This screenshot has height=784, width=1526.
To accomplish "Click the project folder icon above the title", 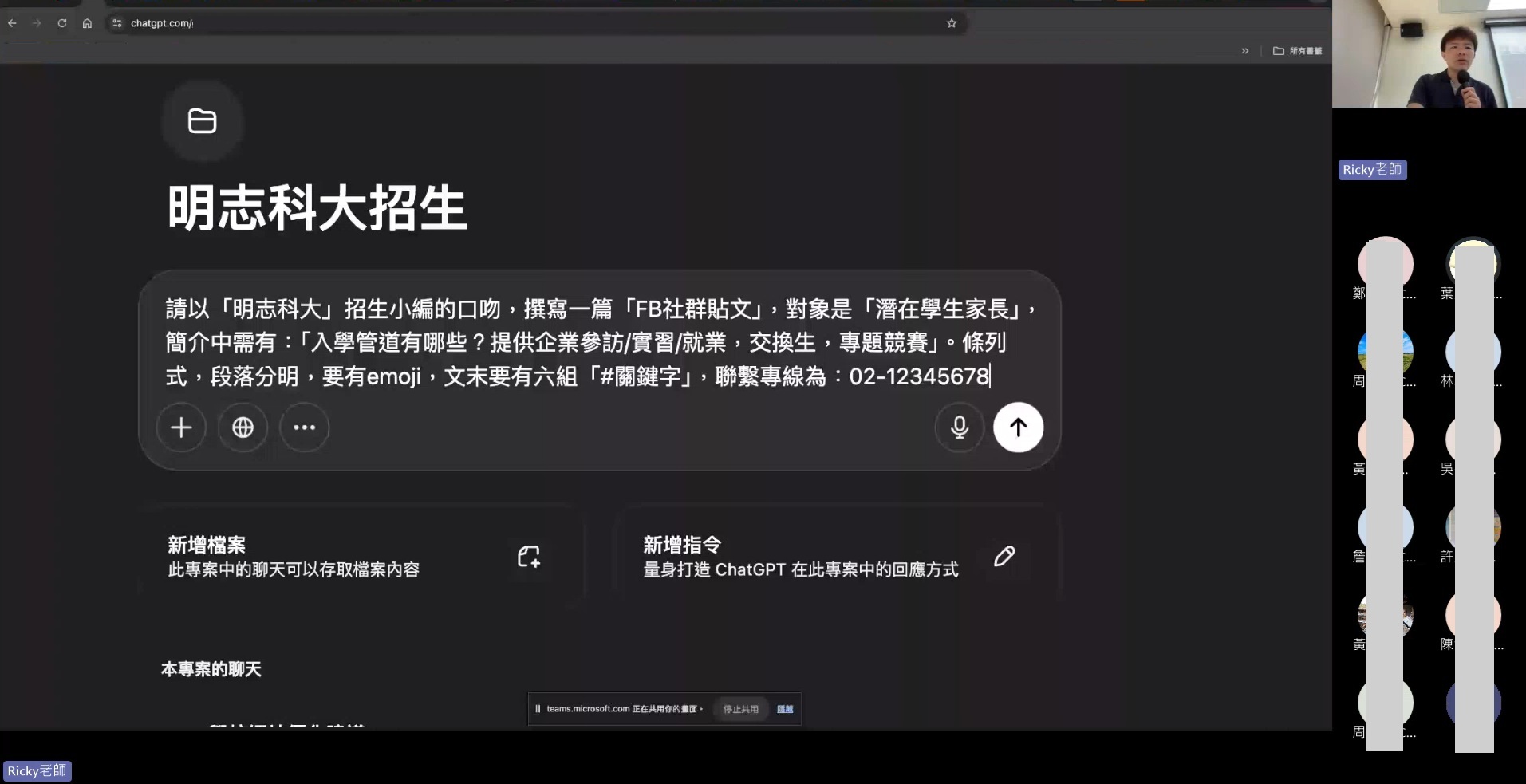I will point(202,121).
